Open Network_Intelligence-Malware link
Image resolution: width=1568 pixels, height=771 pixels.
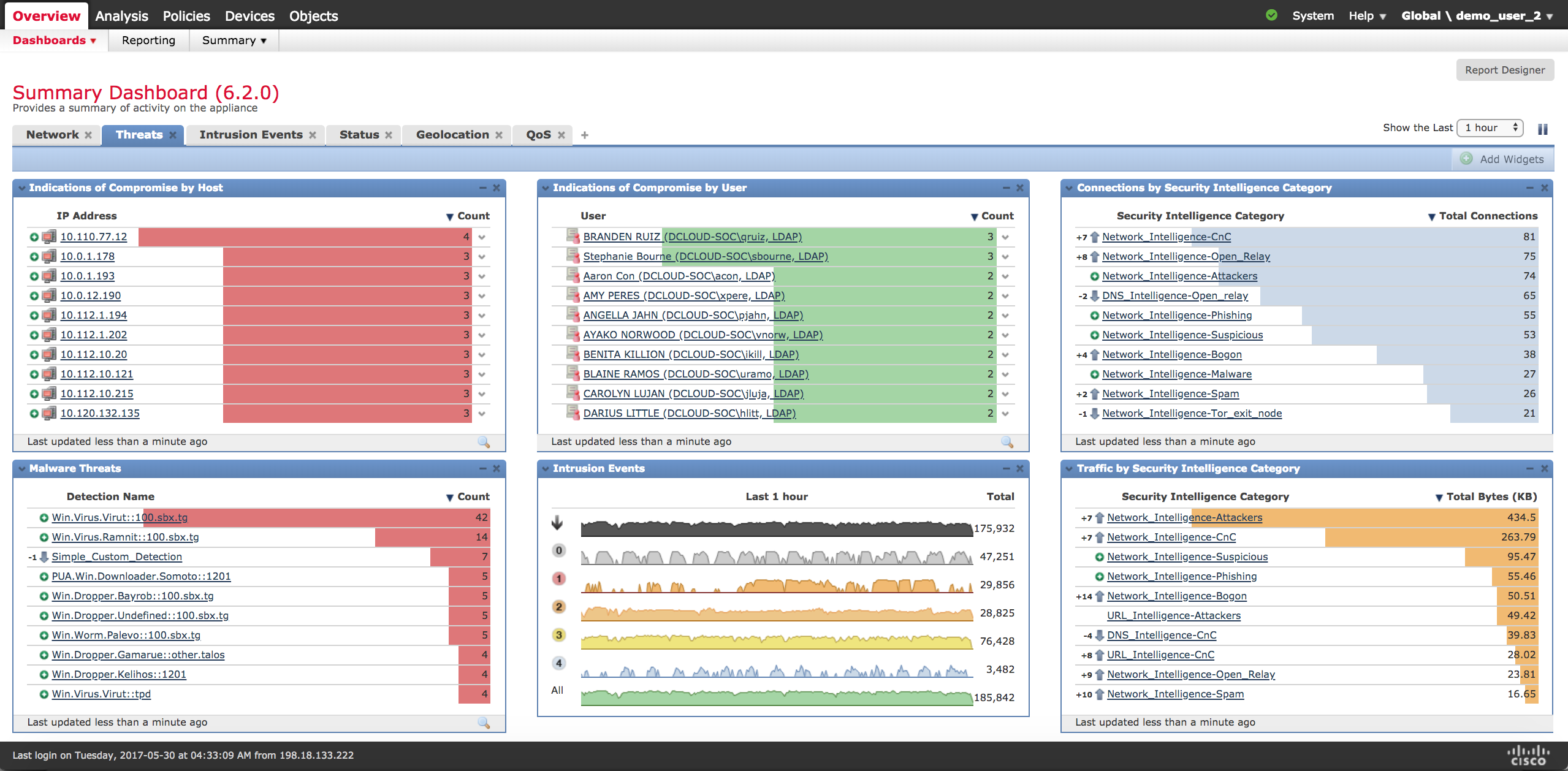pos(1176,374)
